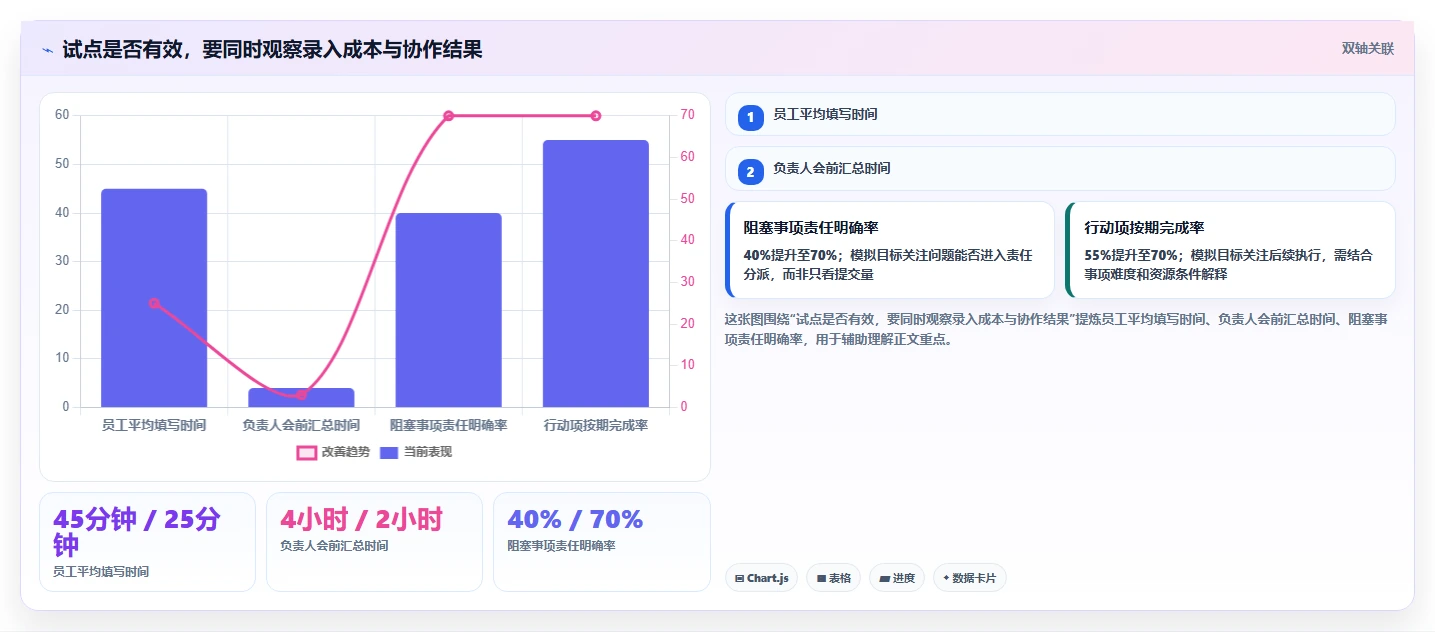
Task: Click the lightning icon beside the title
Action: [47, 49]
